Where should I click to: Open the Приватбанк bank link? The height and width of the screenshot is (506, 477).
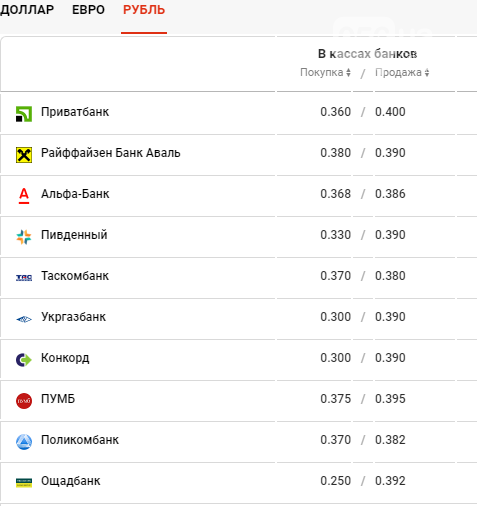click(x=75, y=112)
